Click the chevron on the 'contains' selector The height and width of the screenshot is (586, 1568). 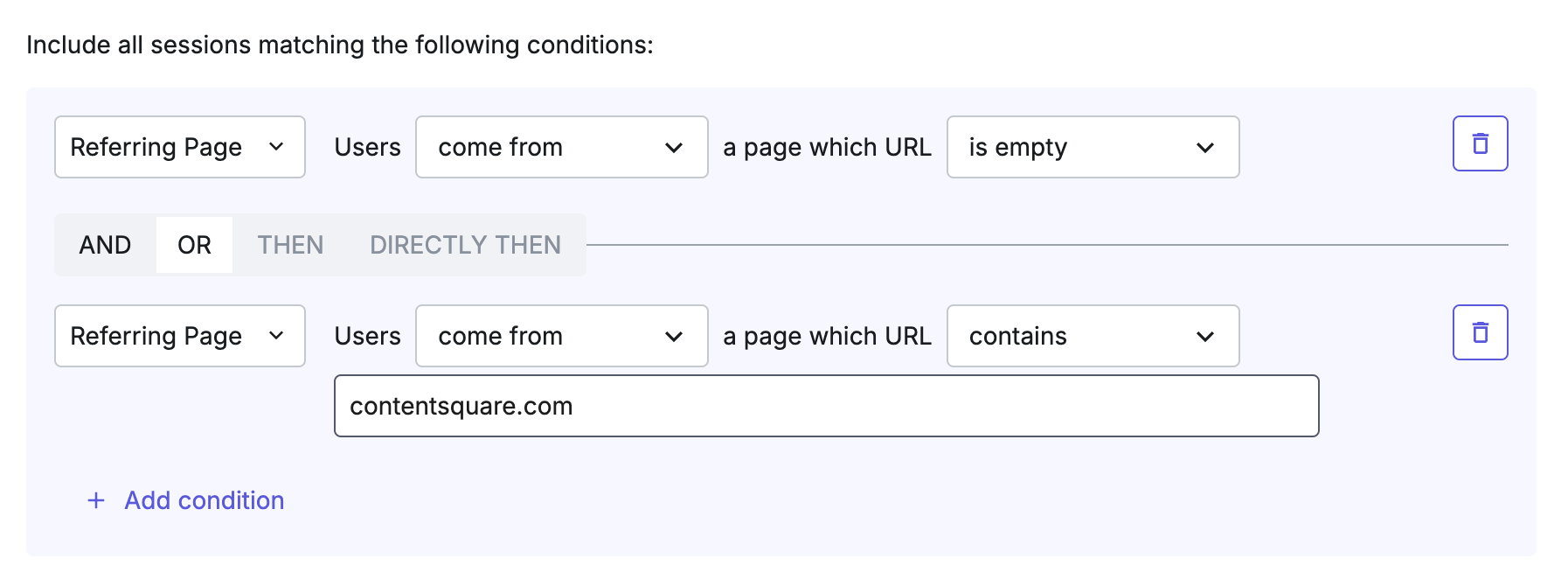(x=1207, y=336)
